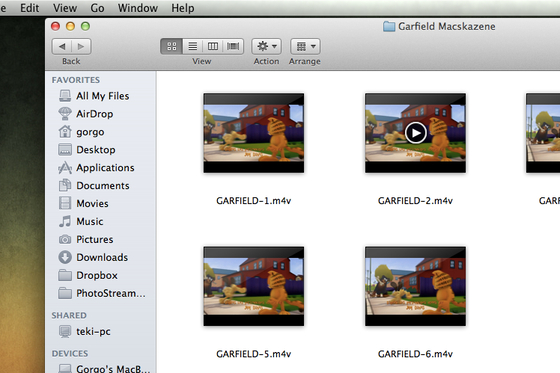Select GARFIELD-6.m4v video thumbnail
The image size is (560, 373).
(x=415, y=286)
